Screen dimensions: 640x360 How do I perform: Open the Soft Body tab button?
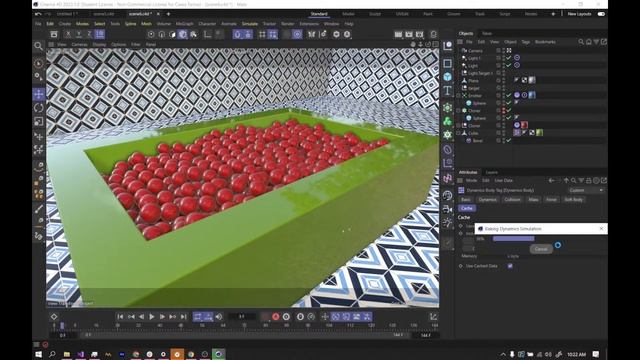[573, 200]
